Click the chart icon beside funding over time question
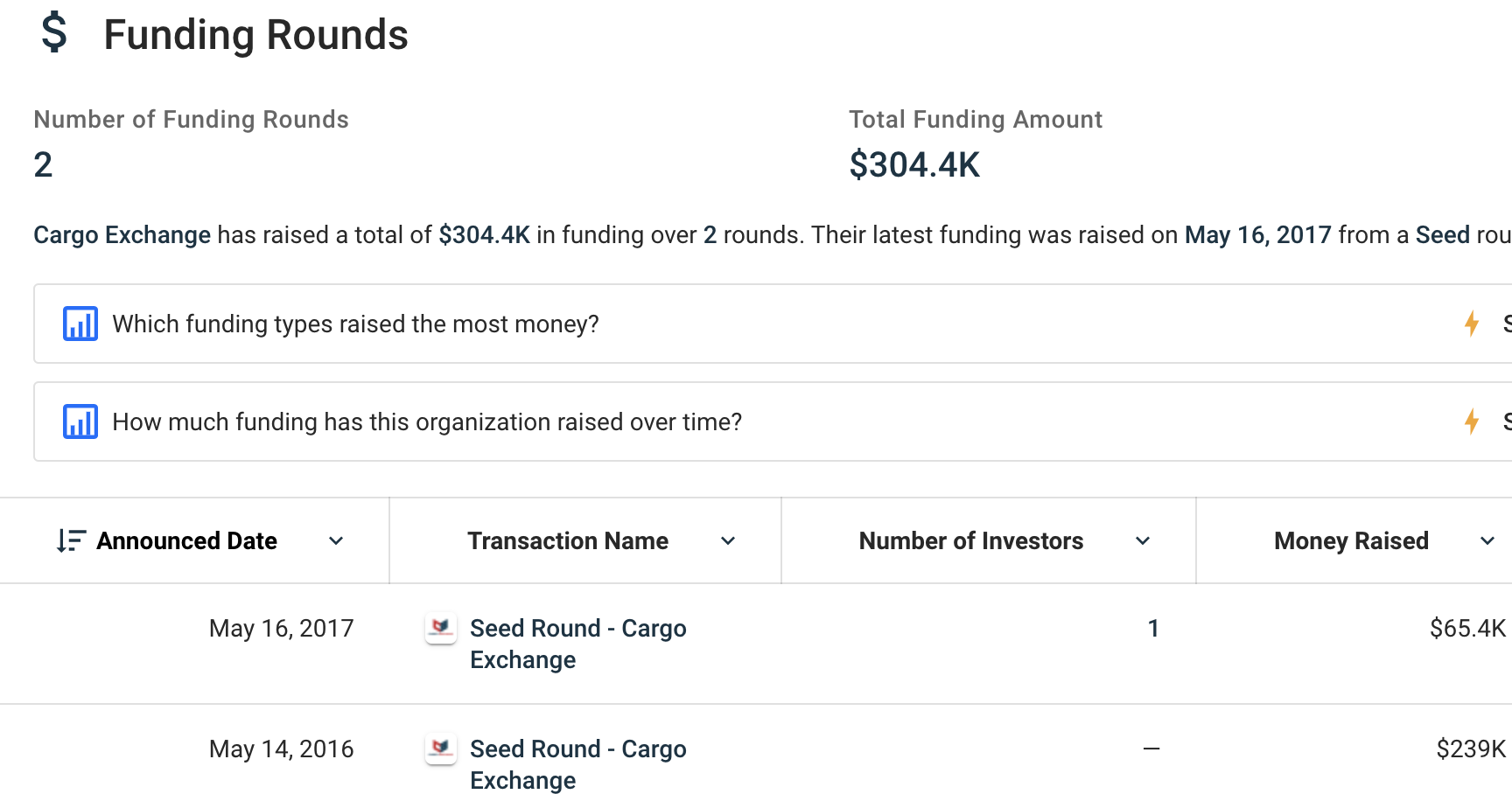 click(80, 421)
